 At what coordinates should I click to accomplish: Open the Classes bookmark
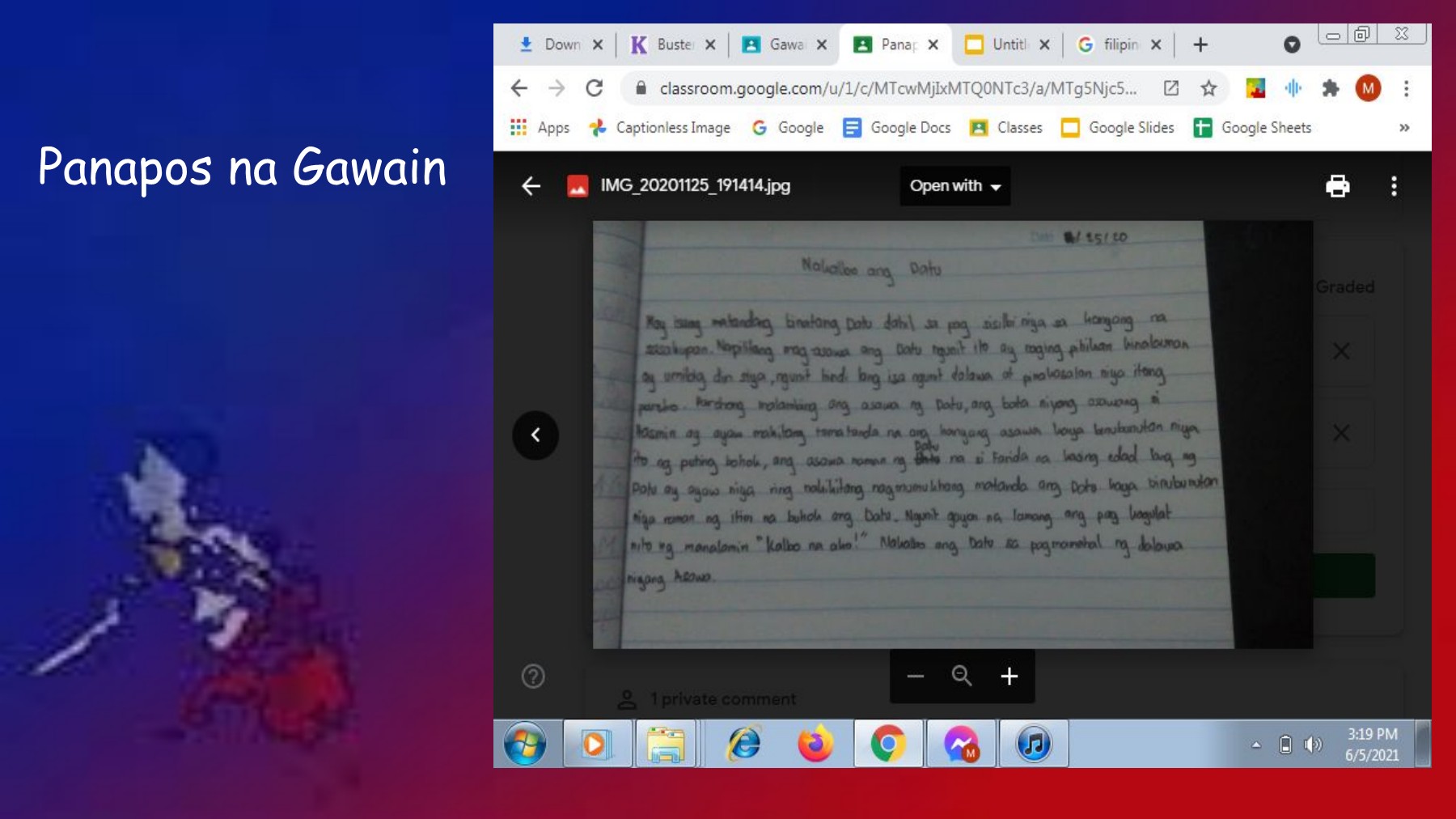point(1006,128)
